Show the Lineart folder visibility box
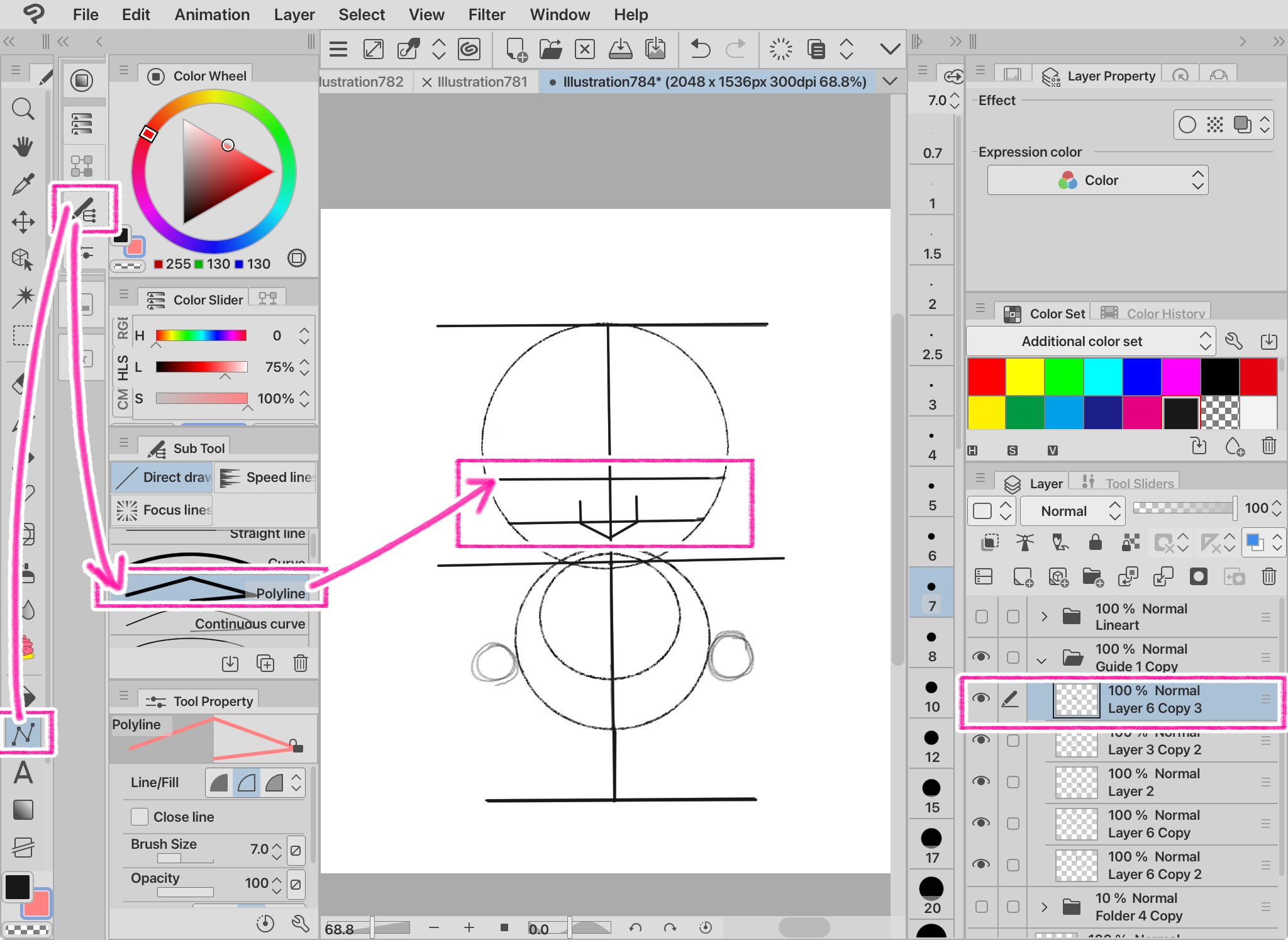This screenshot has height=940, width=1288. (980, 617)
